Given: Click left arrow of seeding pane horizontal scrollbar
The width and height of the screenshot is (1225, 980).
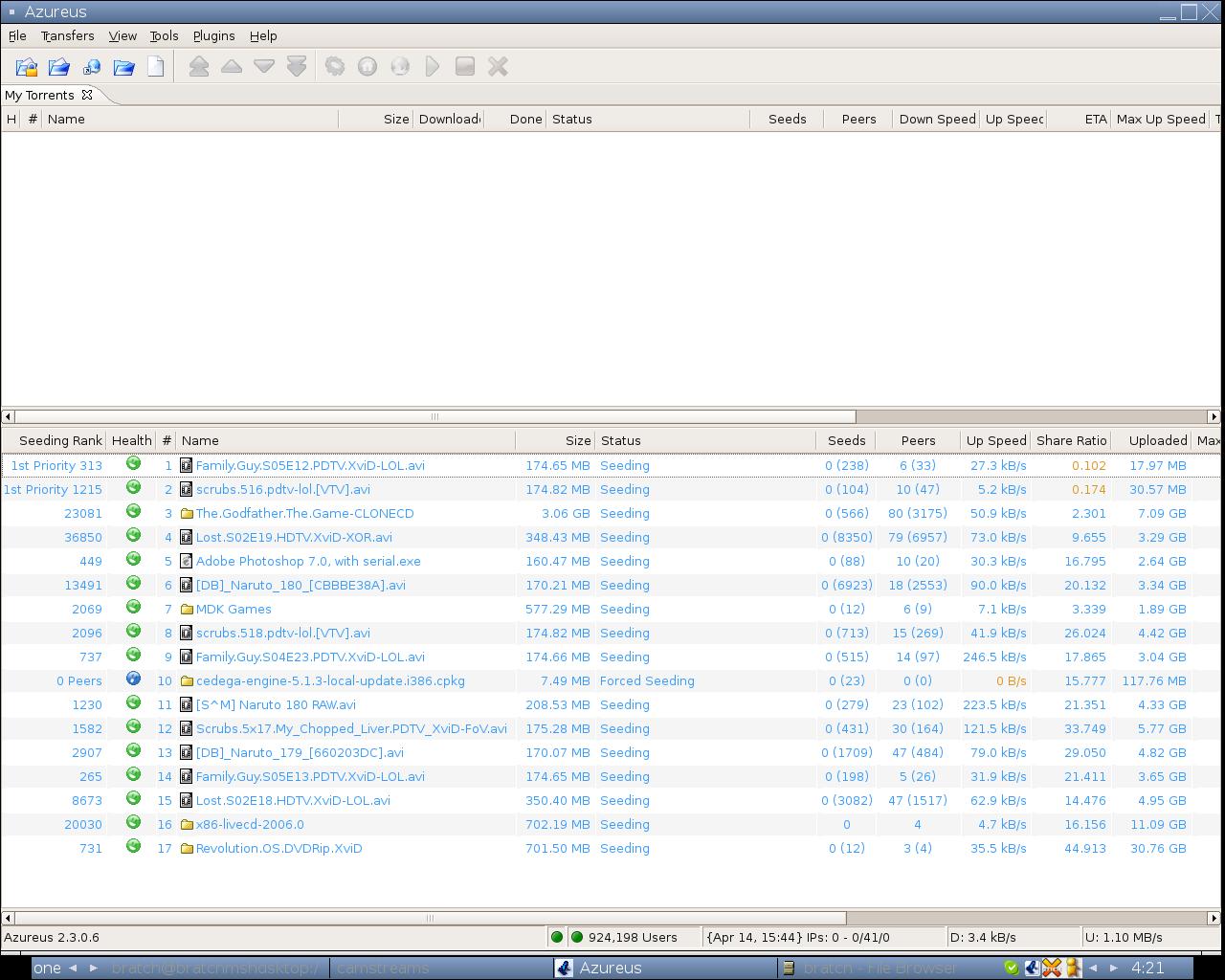Looking at the screenshot, I should [8, 918].
